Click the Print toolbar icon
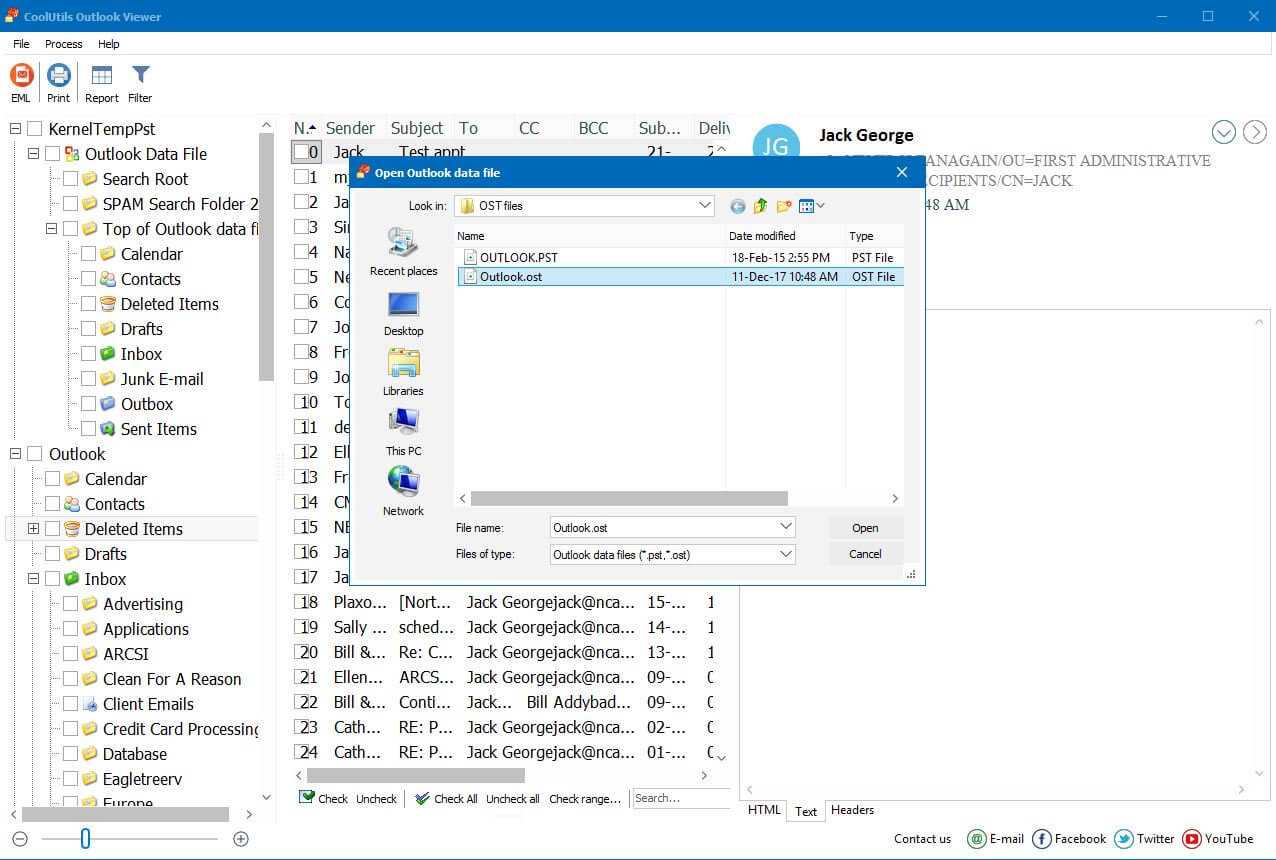The width and height of the screenshot is (1276, 860). click(59, 75)
